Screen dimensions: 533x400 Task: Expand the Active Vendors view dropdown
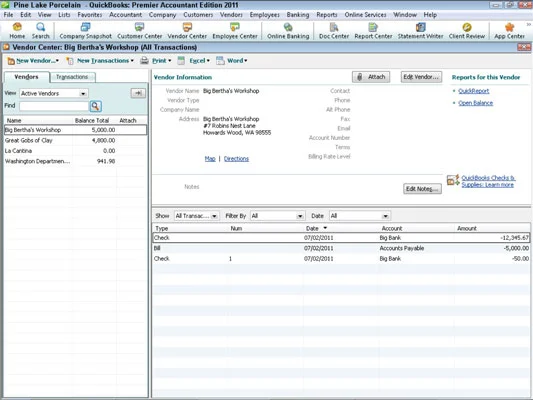click(x=83, y=93)
